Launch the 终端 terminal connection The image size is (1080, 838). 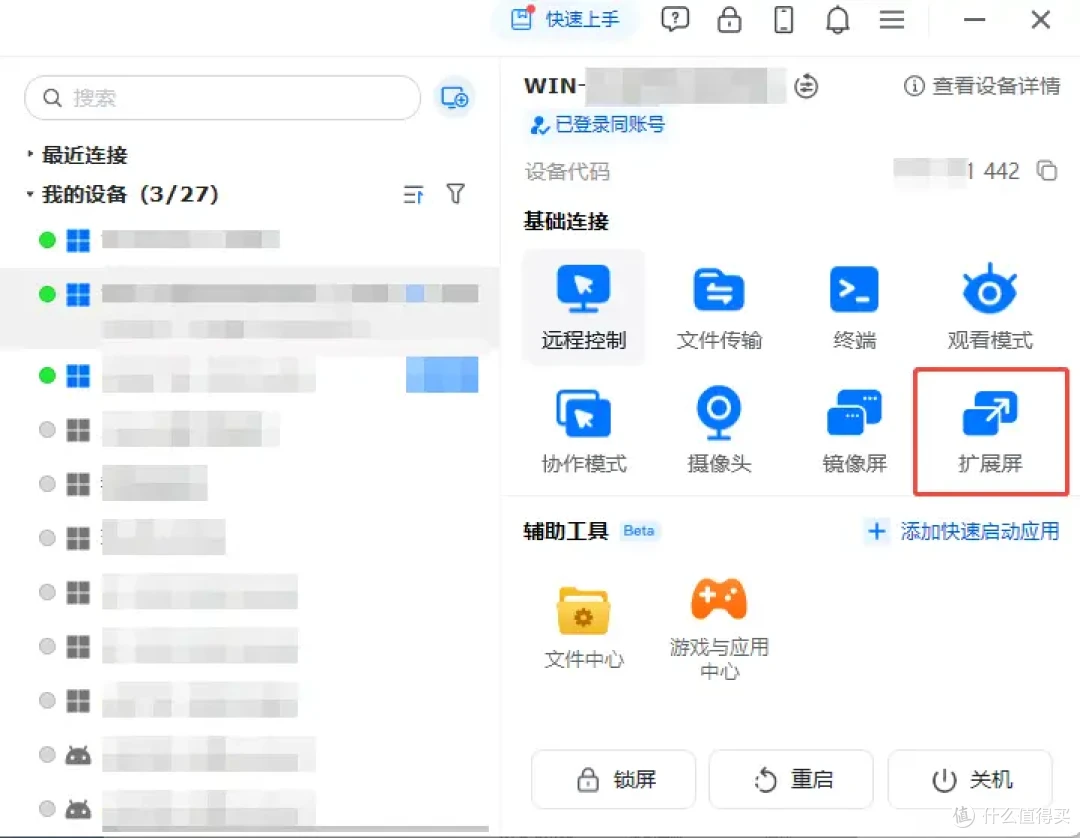click(x=854, y=307)
